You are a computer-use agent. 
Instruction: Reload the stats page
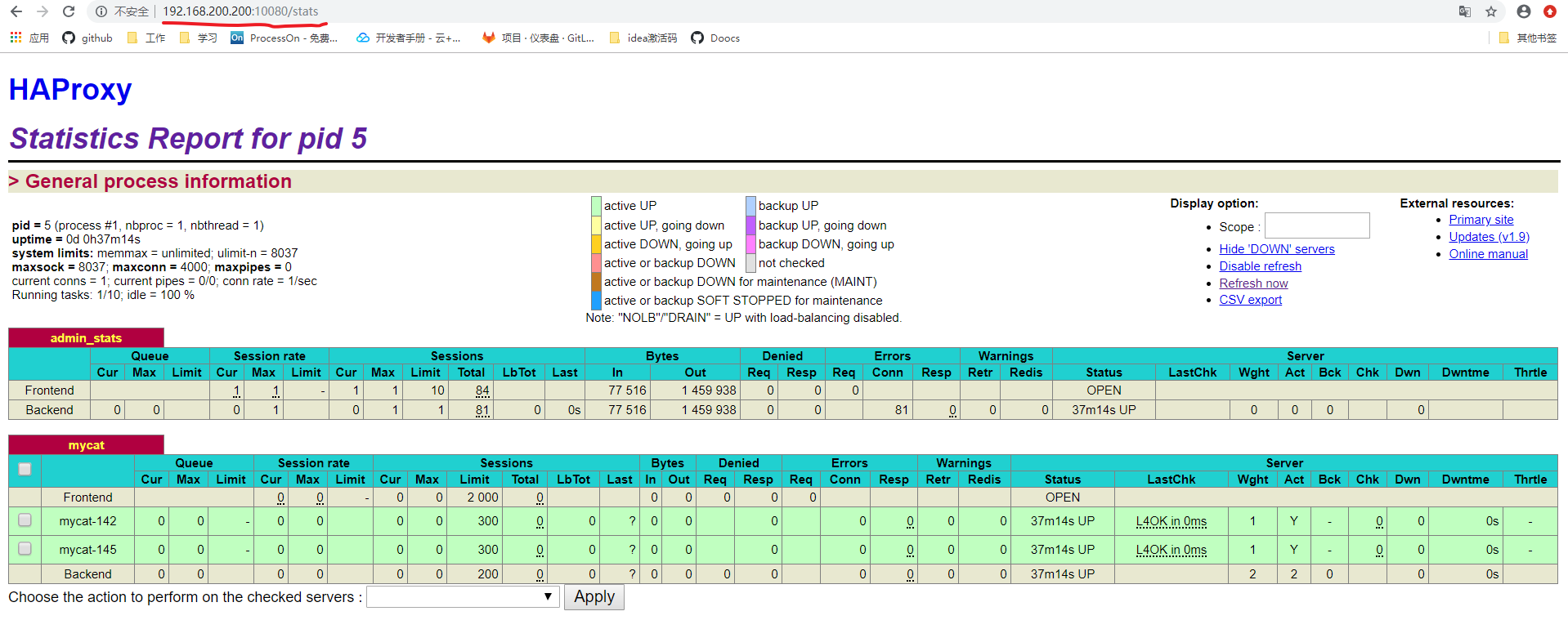69,11
